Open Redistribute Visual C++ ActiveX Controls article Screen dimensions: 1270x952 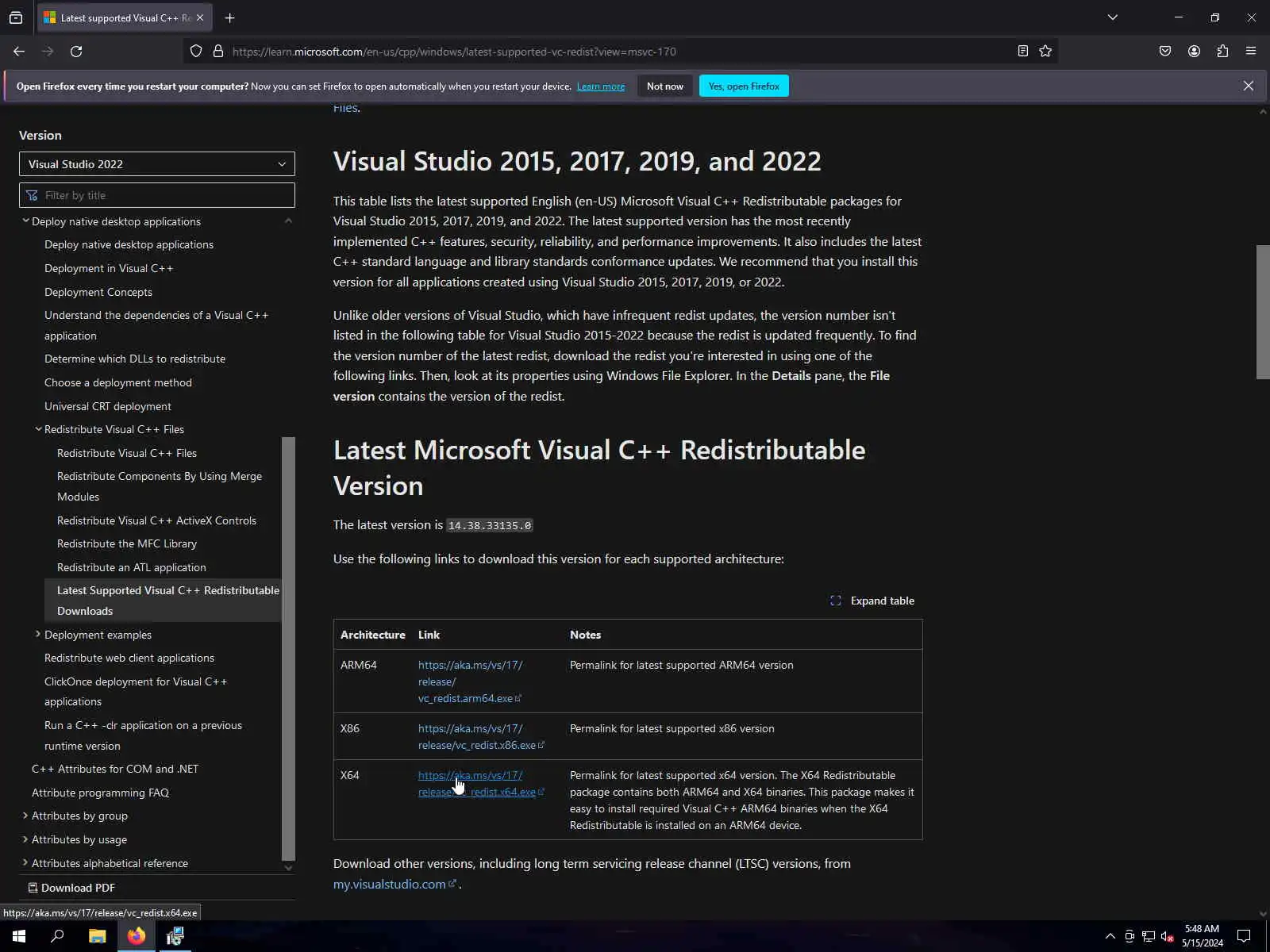[x=156, y=520]
